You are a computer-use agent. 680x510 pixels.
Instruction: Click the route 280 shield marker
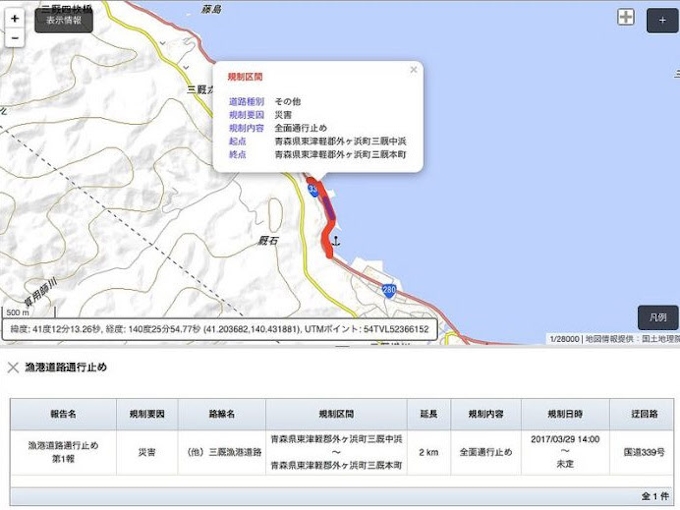coord(388,290)
